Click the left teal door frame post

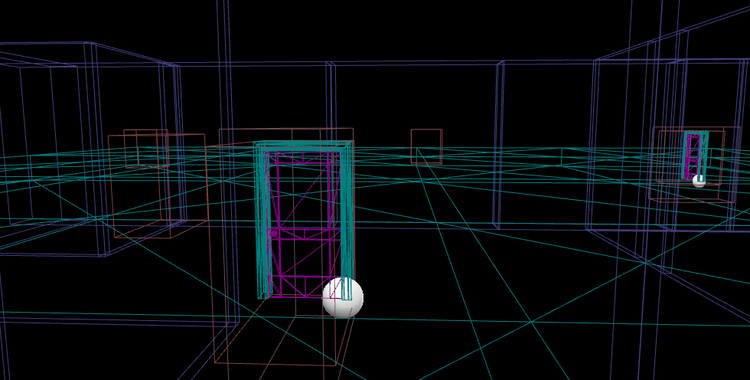[261, 220]
